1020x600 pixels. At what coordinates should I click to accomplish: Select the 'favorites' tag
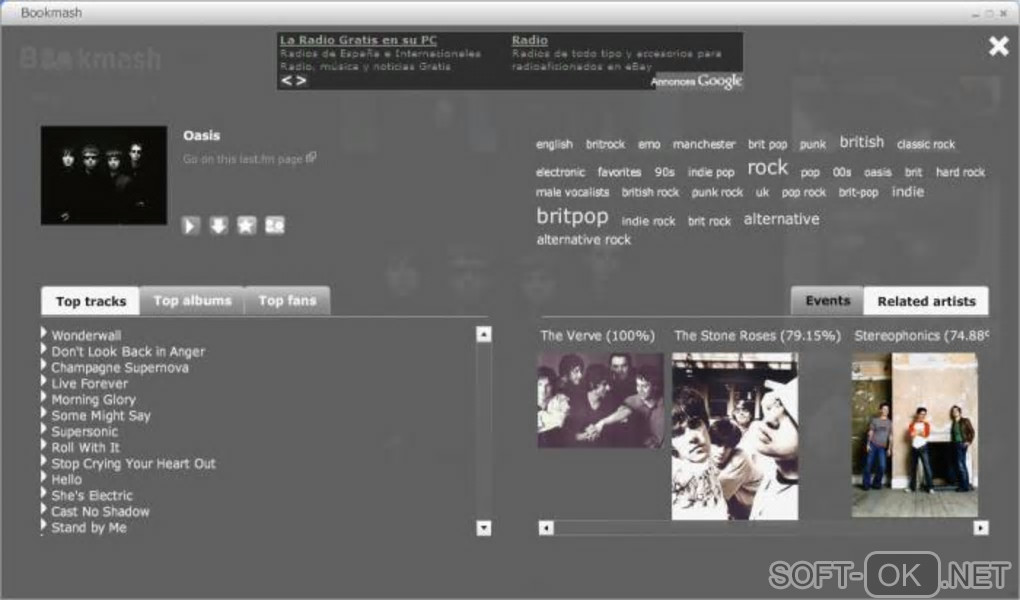[619, 172]
